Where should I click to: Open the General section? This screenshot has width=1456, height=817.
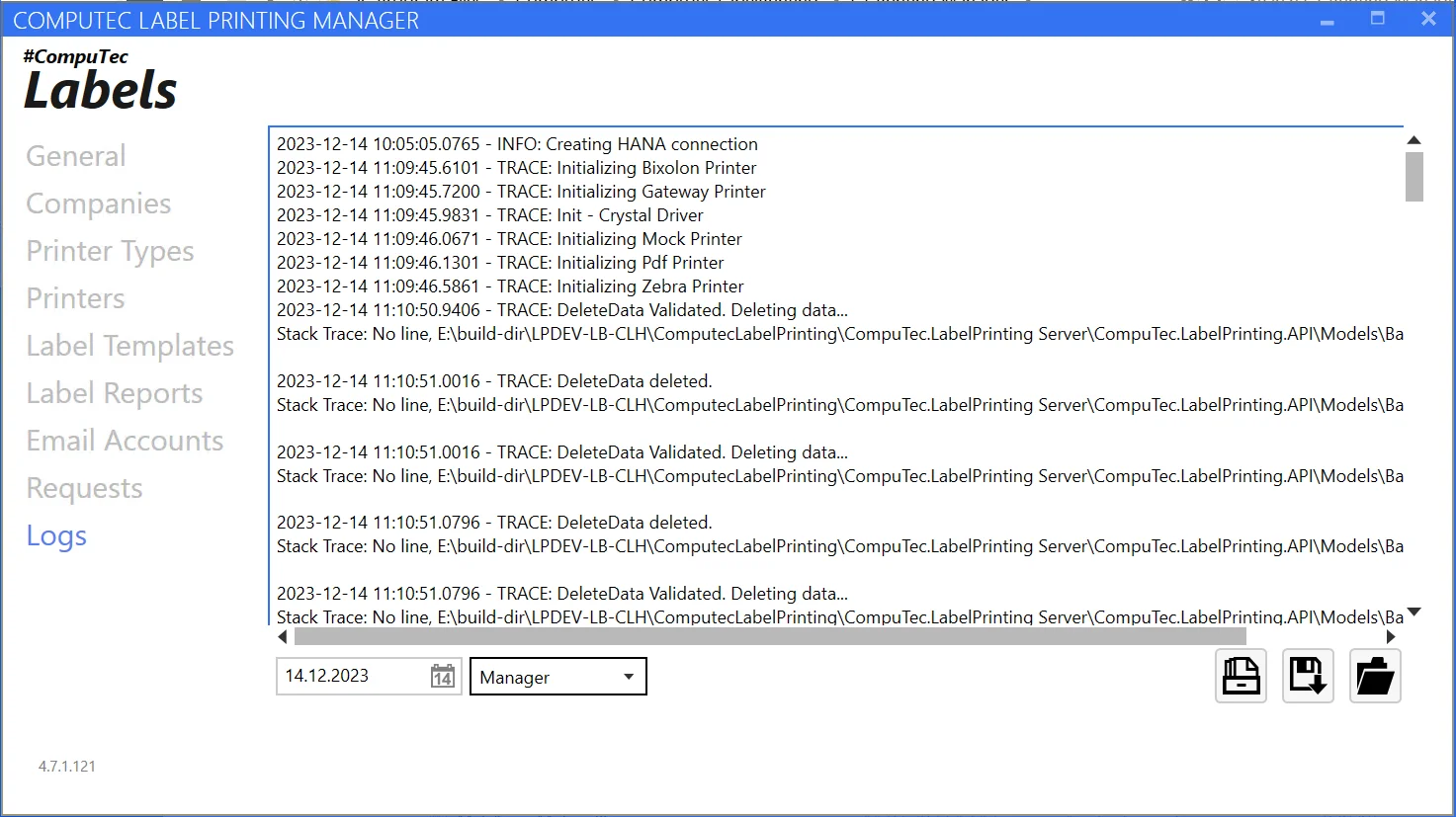[76, 156]
